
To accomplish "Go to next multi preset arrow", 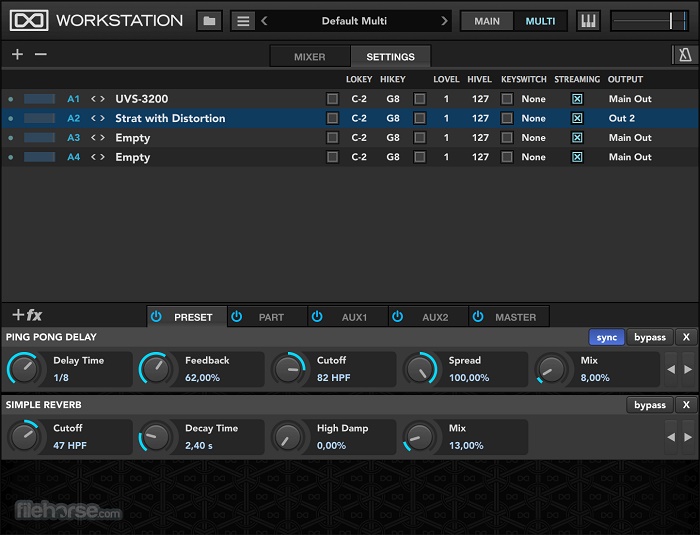I will pos(444,21).
